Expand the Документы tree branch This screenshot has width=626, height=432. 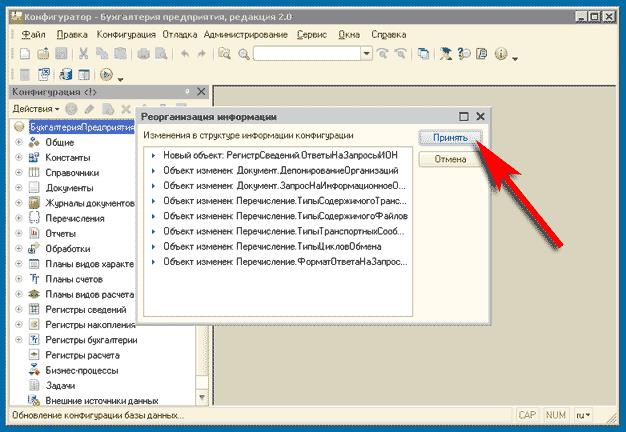point(18,188)
